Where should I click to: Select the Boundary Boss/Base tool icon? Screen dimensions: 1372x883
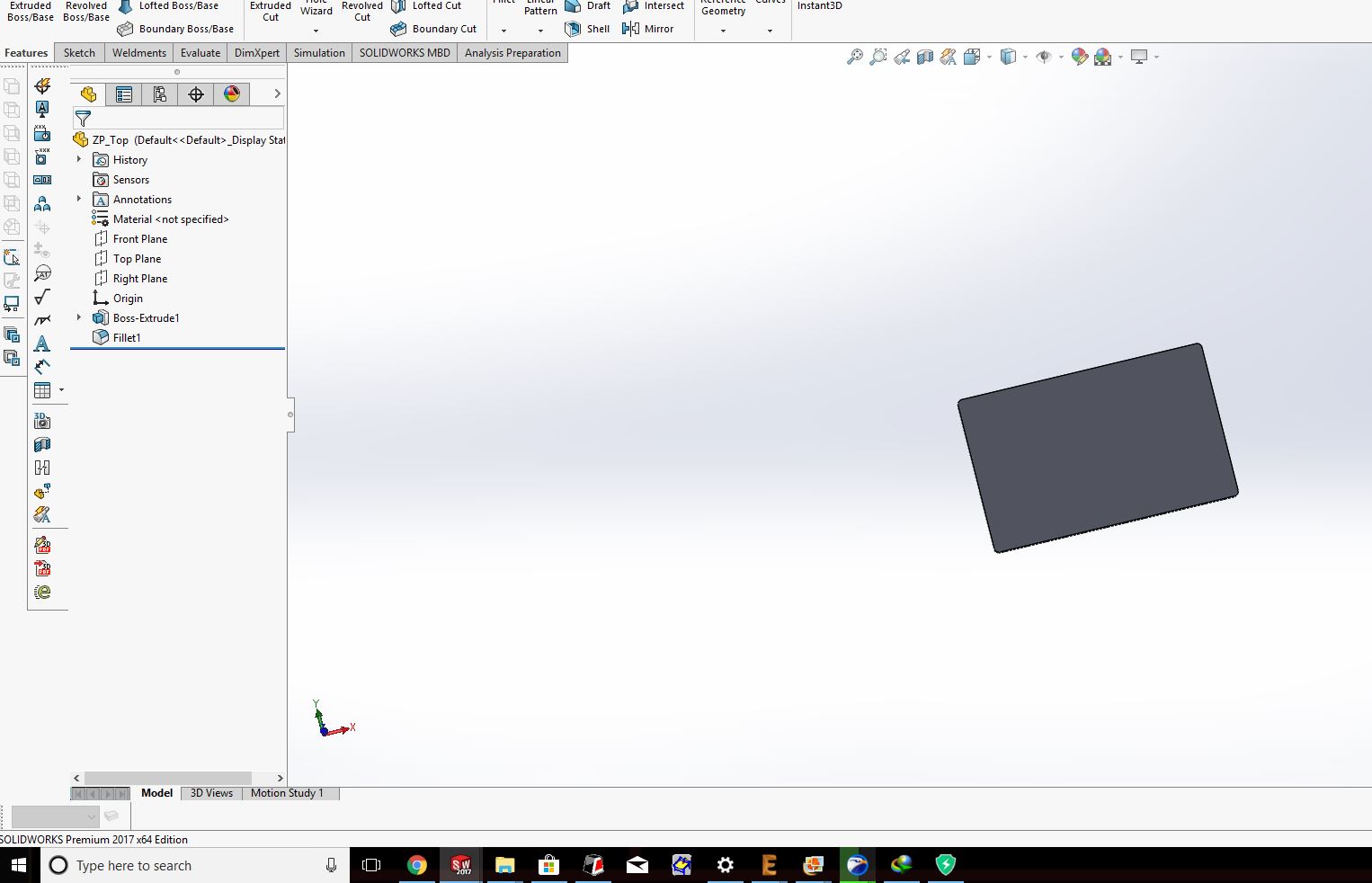click(125, 29)
